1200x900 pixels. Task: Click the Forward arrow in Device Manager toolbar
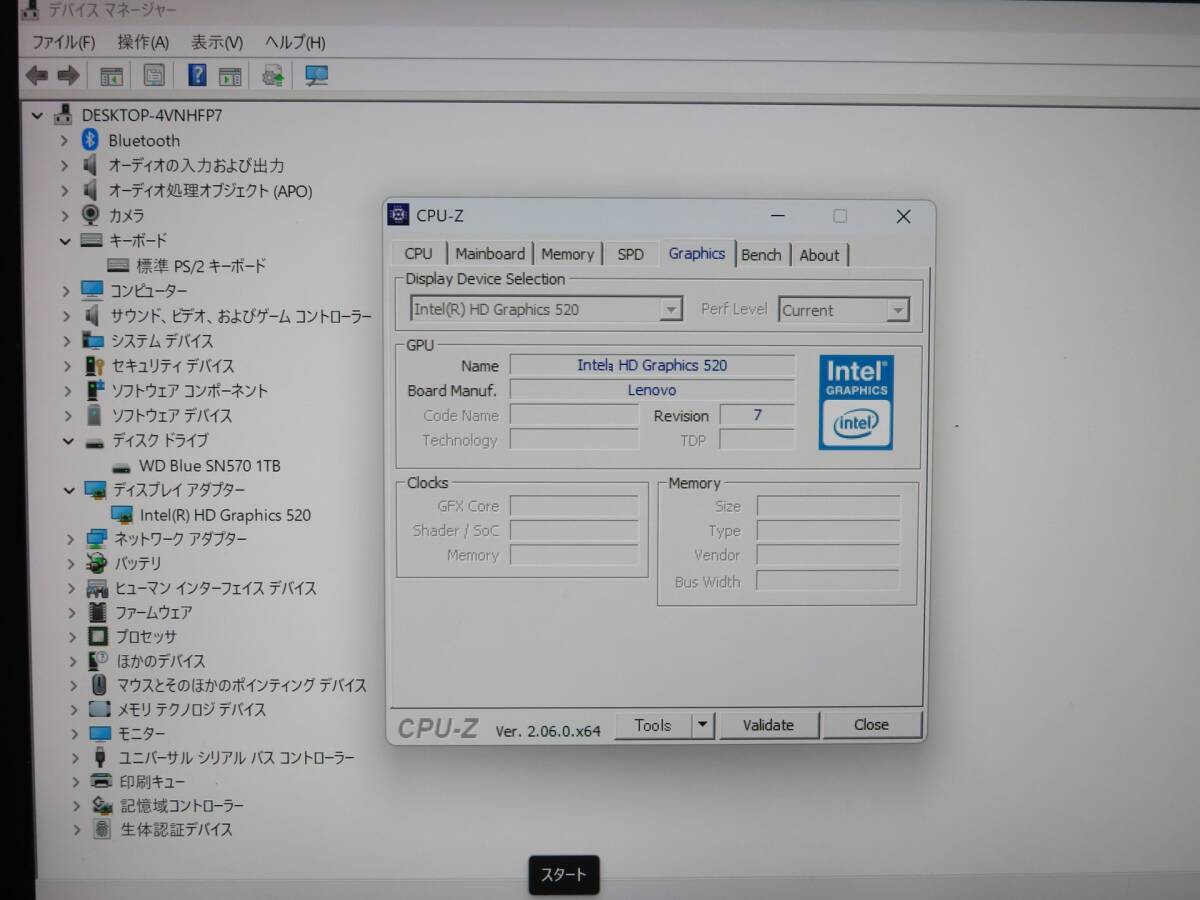68,76
